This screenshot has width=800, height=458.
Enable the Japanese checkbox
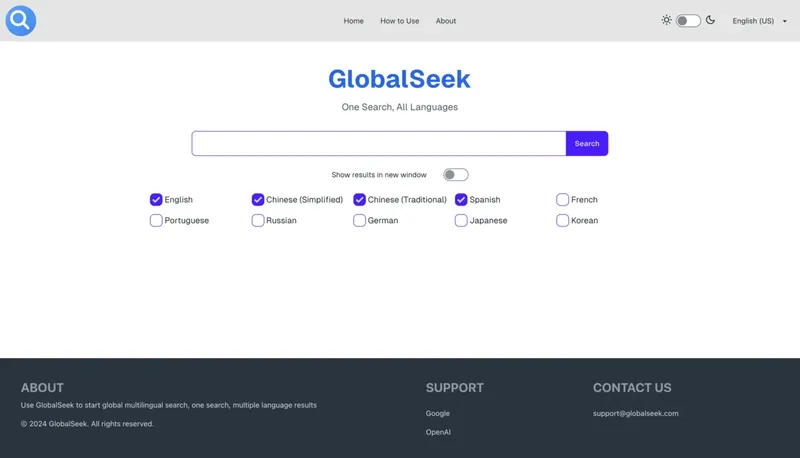click(461, 221)
